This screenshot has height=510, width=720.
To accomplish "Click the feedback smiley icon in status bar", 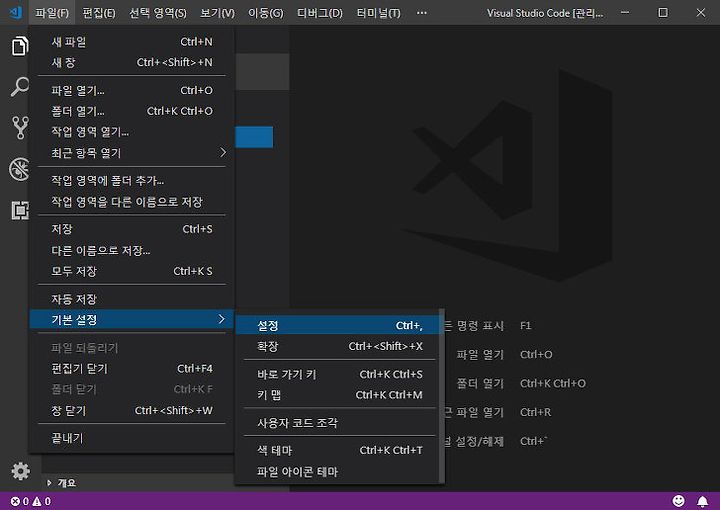I will click(x=678, y=501).
